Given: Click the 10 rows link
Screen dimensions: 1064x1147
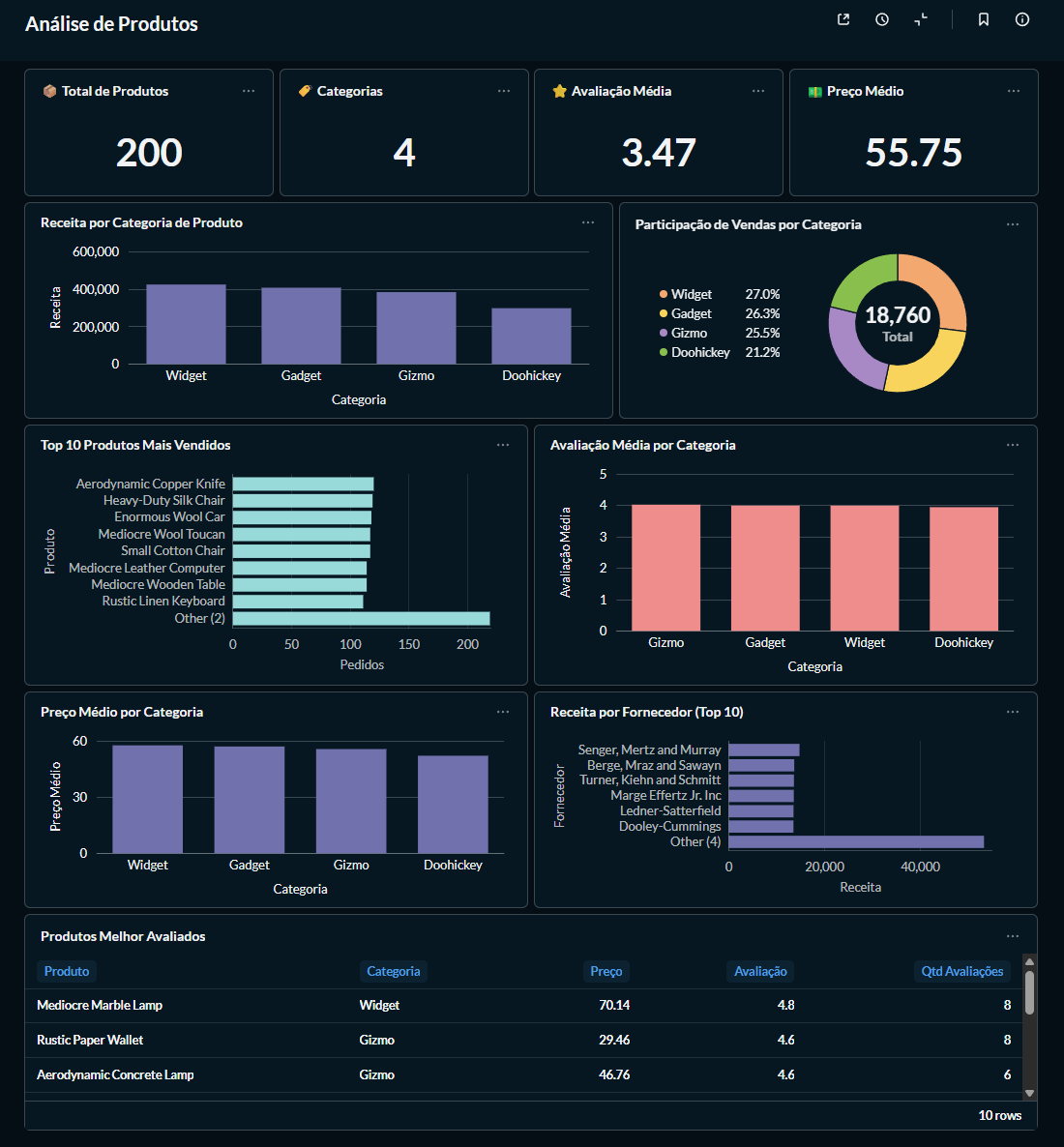Looking at the screenshot, I should coord(999,1115).
